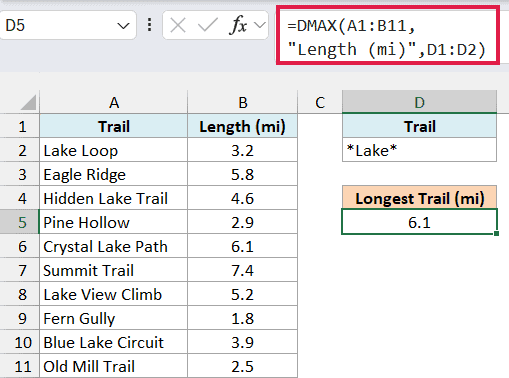
Task: Select row 1 header
Action: tap(20, 126)
